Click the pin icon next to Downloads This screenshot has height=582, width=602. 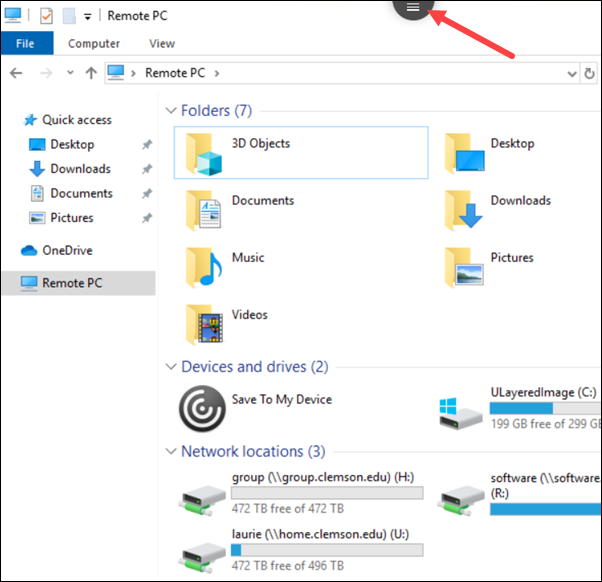[147, 169]
